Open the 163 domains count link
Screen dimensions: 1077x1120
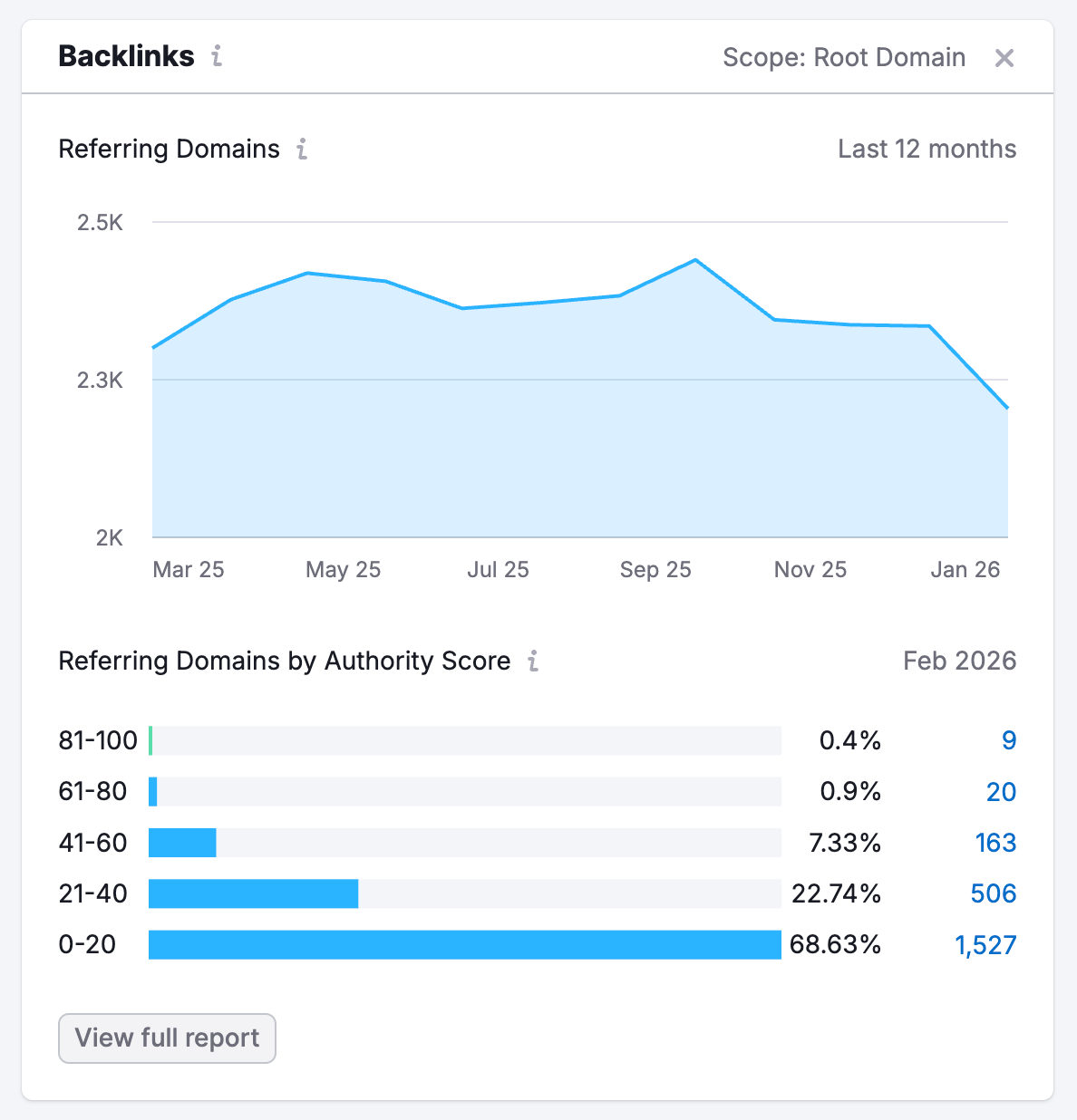pos(995,843)
